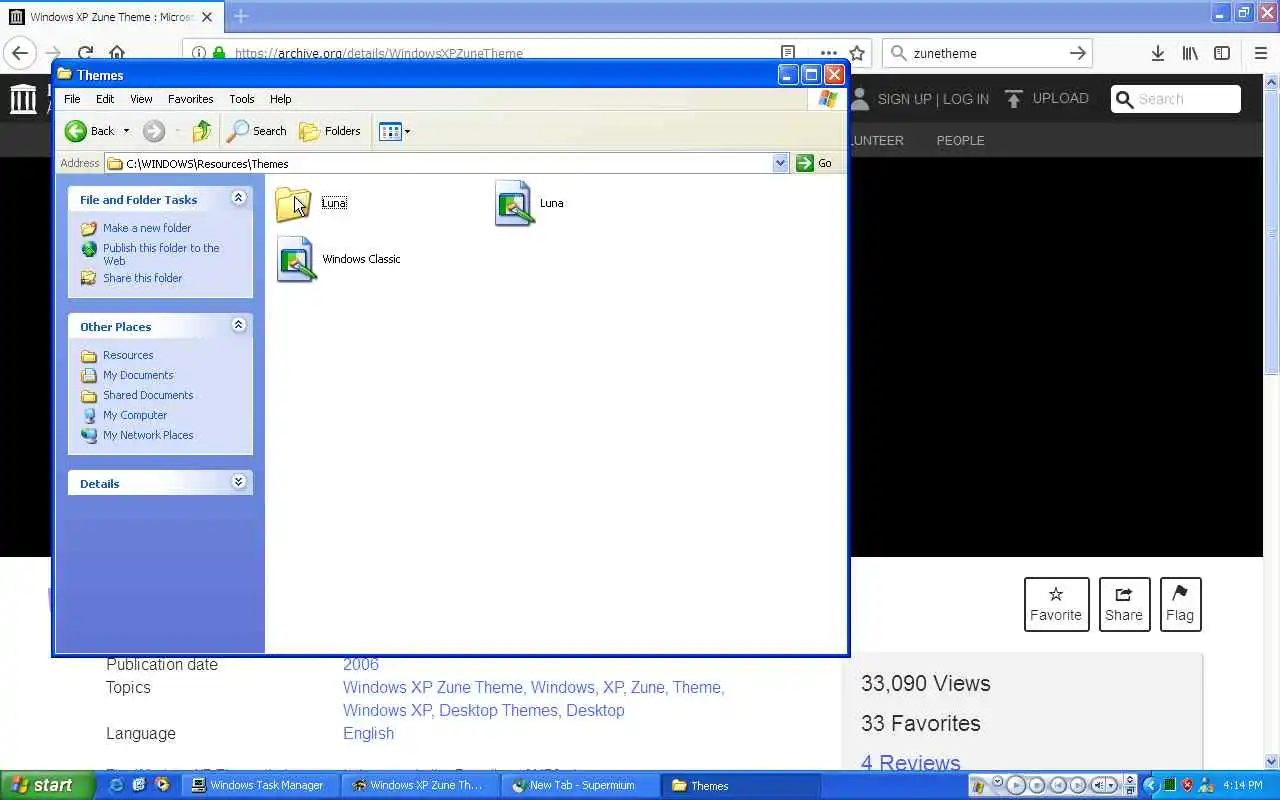Open the File menu
This screenshot has height=800, width=1280.
[x=72, y=99]
